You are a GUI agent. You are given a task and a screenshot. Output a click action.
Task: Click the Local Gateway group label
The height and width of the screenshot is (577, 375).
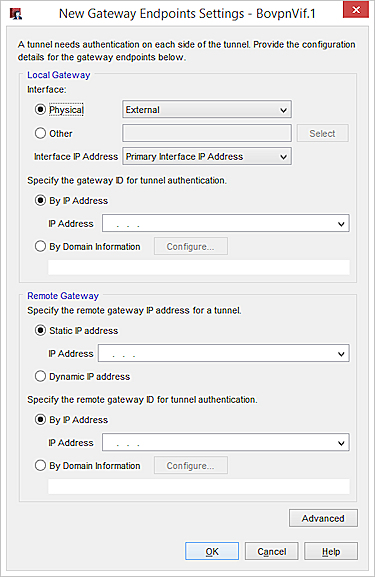pyautogui.click(x=59, y=75)
